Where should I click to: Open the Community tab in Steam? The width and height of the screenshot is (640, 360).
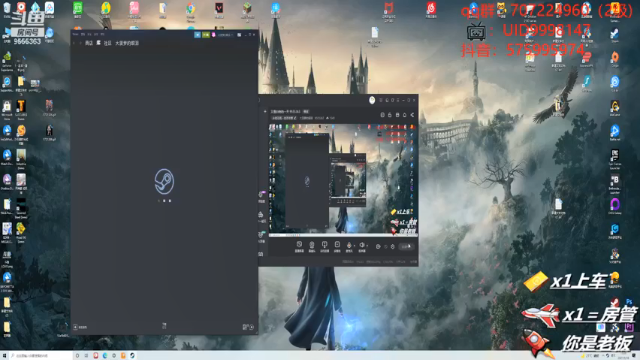pos(107,43)
